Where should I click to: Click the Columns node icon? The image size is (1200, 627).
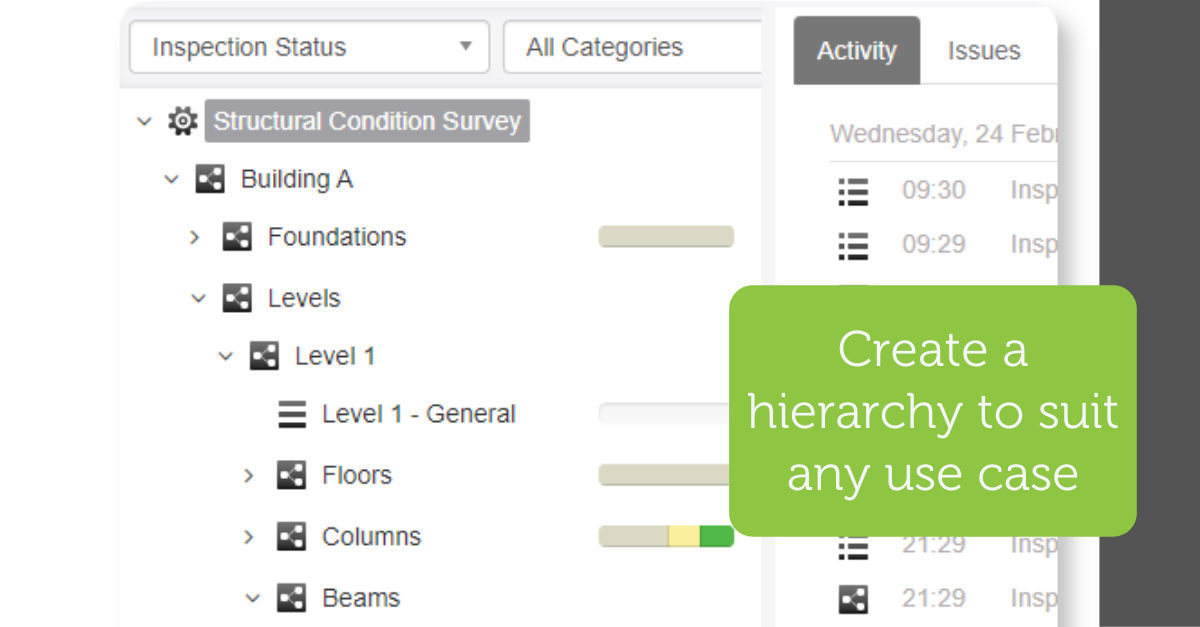click(291, 537)
